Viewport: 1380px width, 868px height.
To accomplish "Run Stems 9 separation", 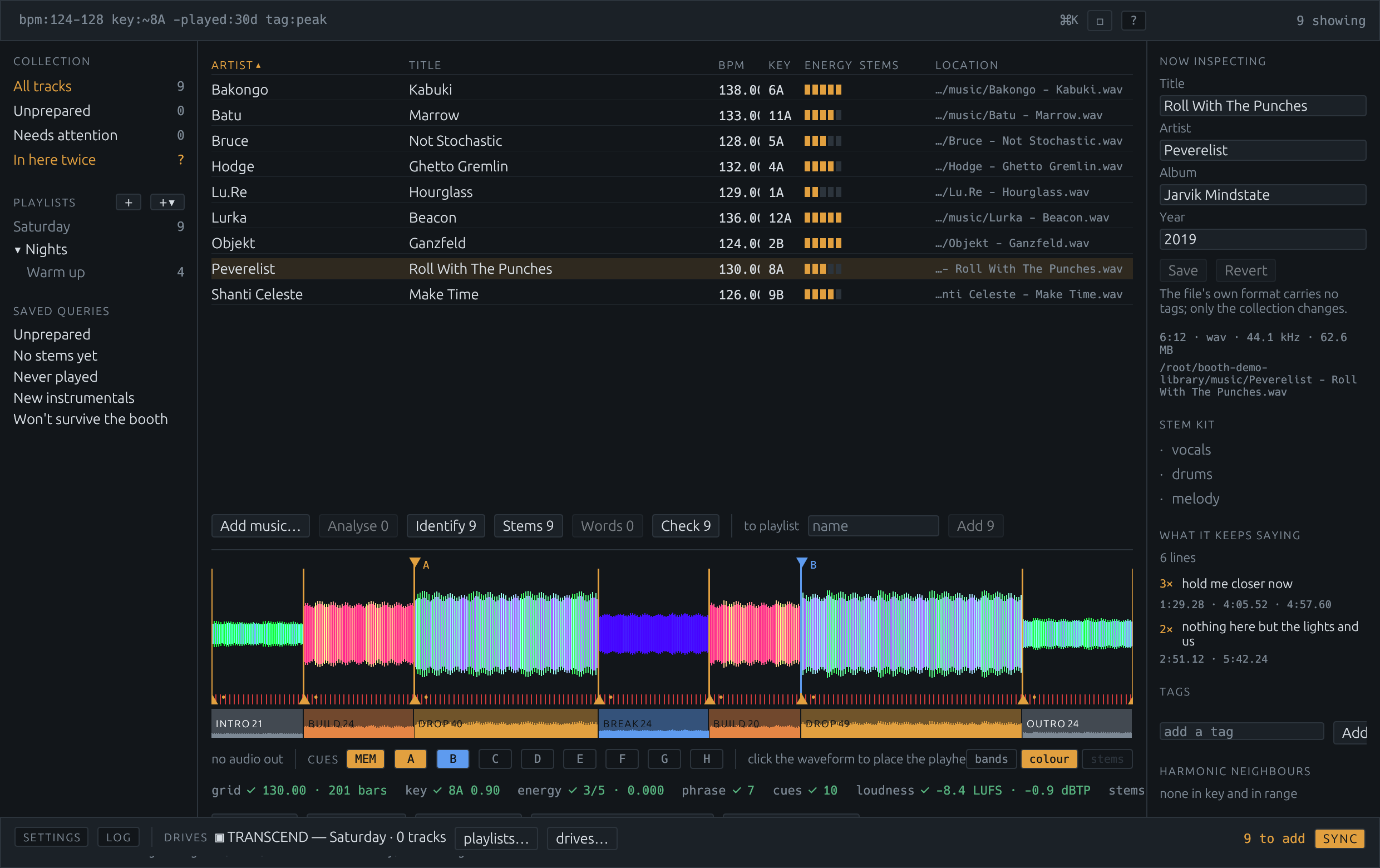I will click(x=528, y=525).
